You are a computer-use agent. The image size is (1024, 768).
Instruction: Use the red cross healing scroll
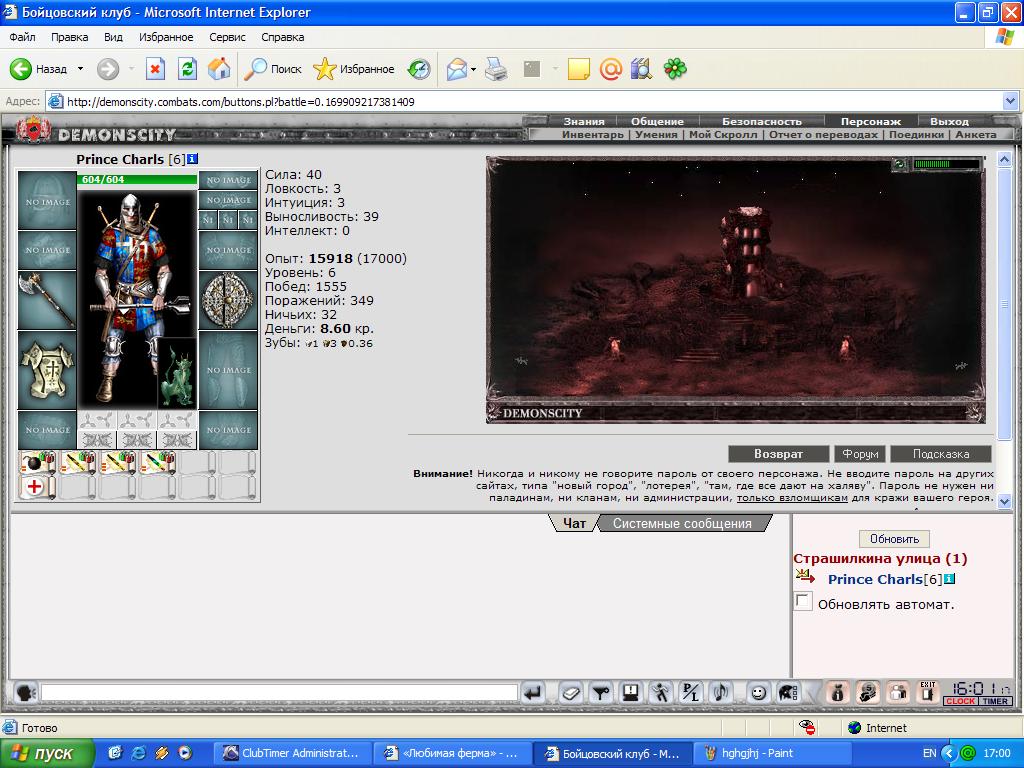(38, 487)
